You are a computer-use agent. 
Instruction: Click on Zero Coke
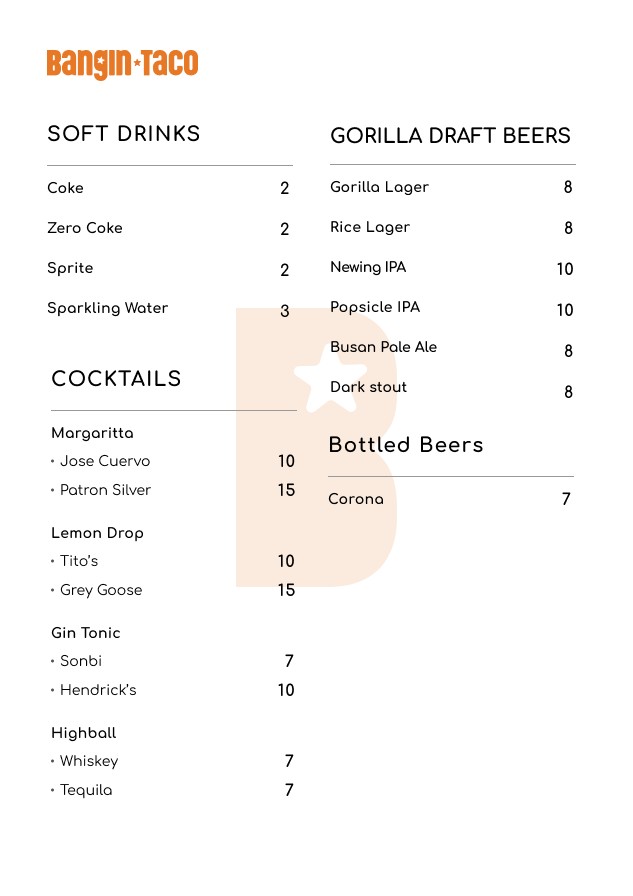[x=85, y=228]
